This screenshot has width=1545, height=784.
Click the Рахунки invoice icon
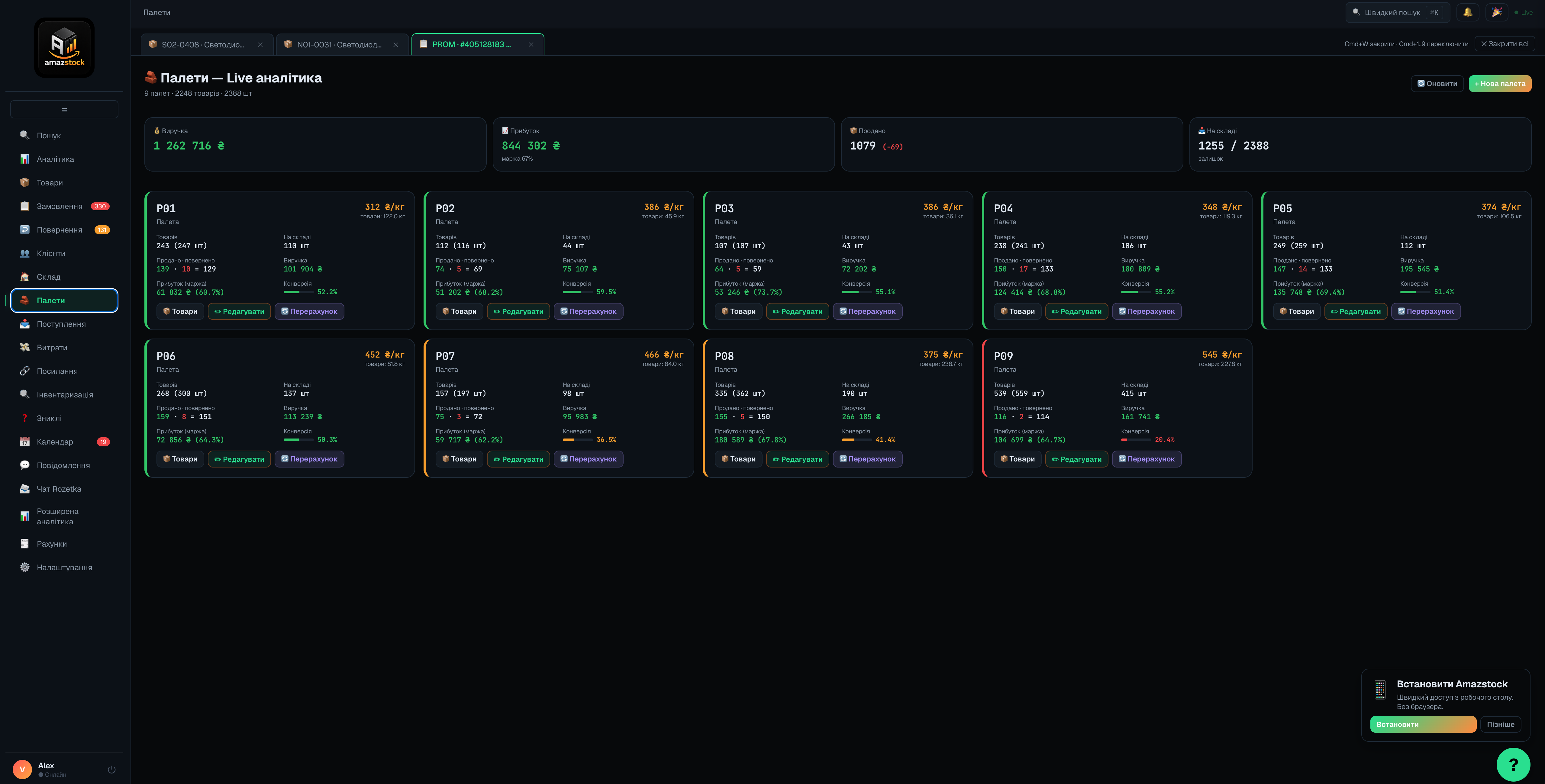click(x=24, y=544)
